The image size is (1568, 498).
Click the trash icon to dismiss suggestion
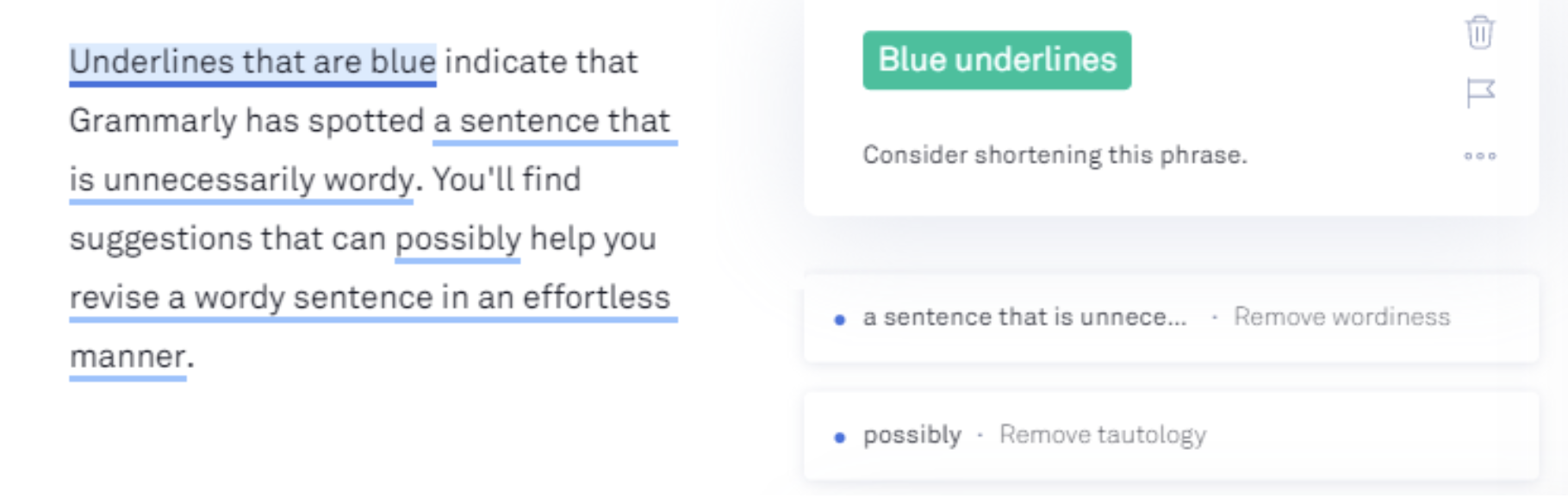pos(1479,33)
